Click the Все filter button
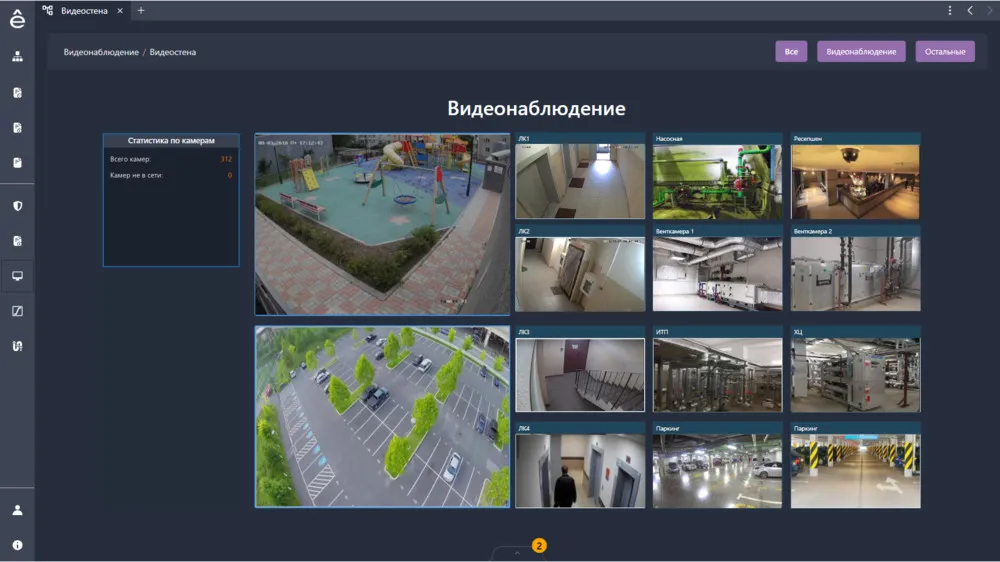The width and height of the screenshot is (1000, 562). 791,52
